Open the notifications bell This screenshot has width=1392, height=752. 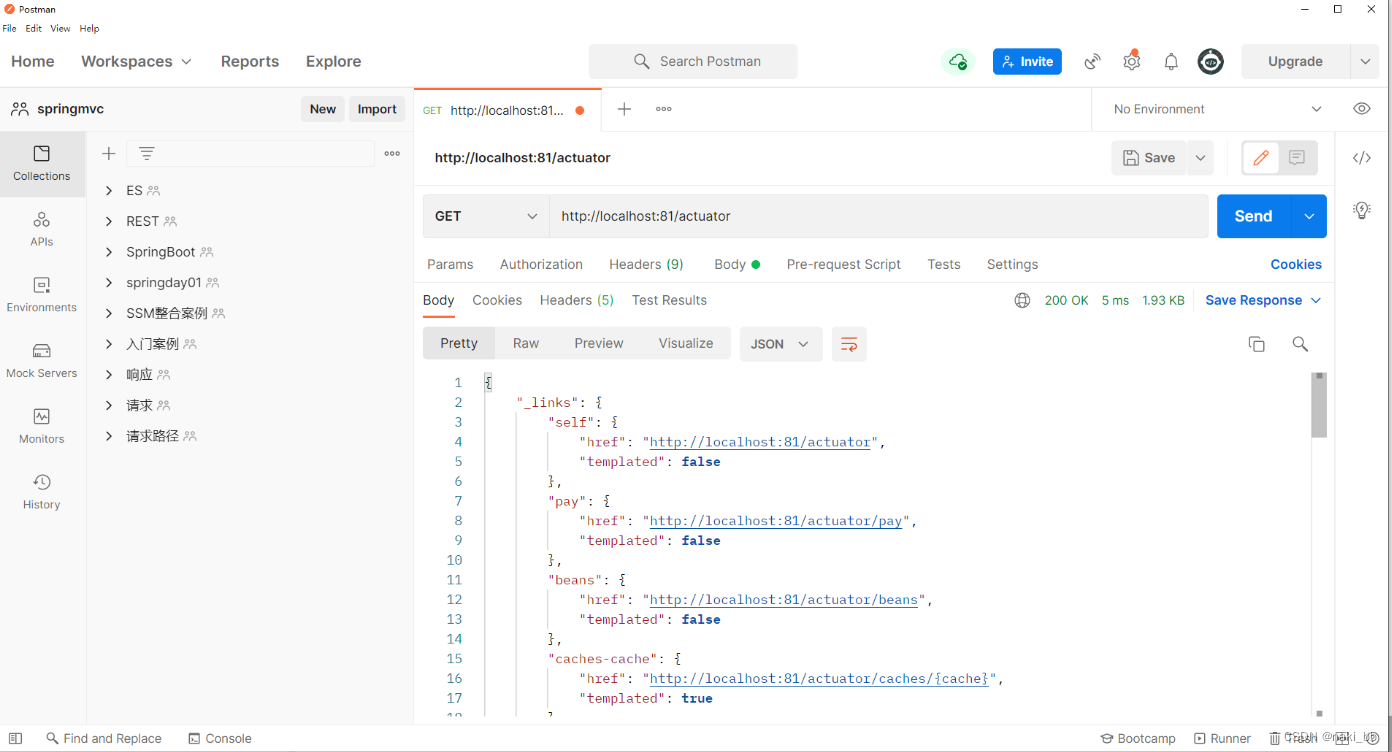point(1171,61)
